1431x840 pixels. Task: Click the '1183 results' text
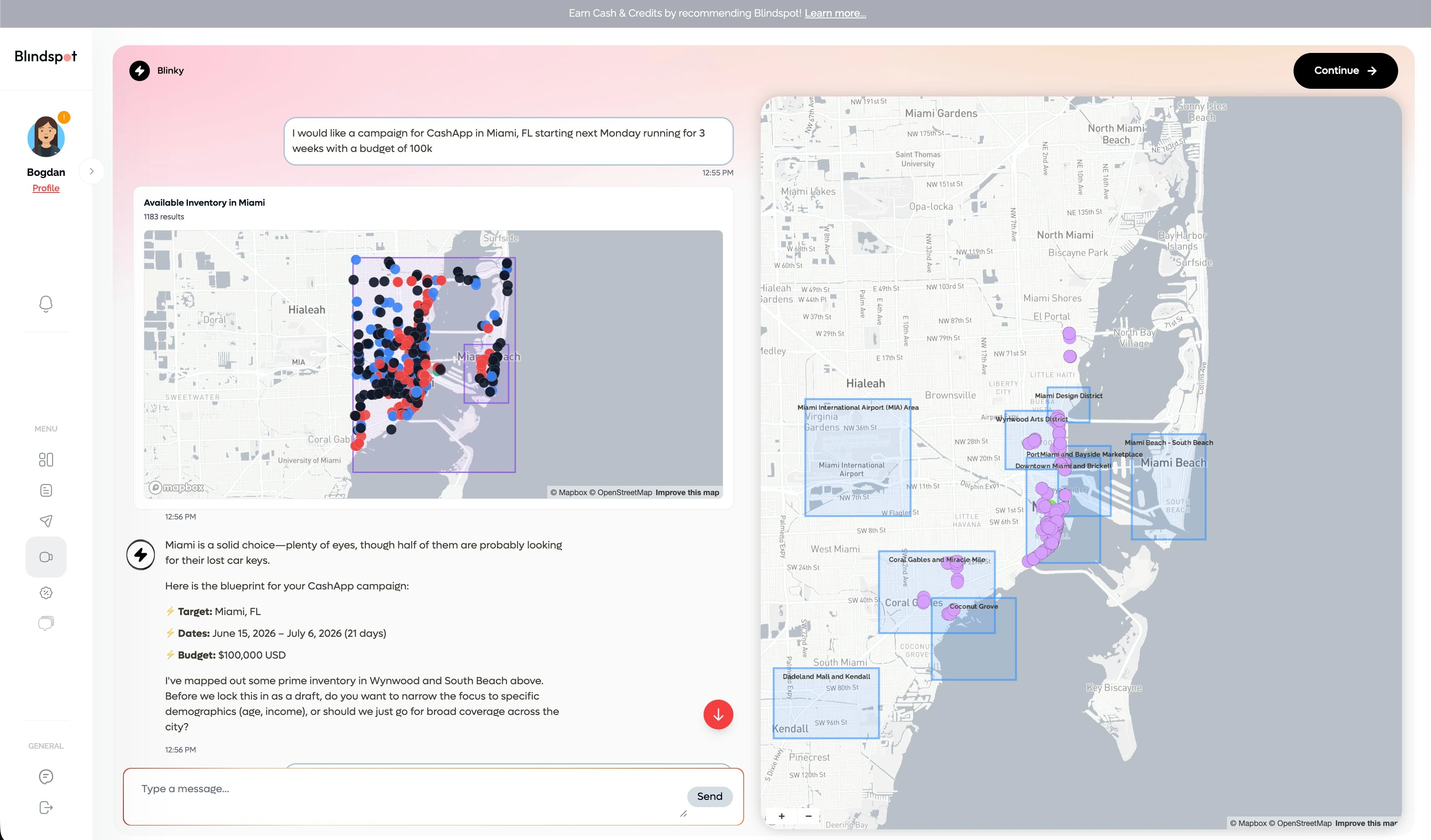tap(164, 216)
